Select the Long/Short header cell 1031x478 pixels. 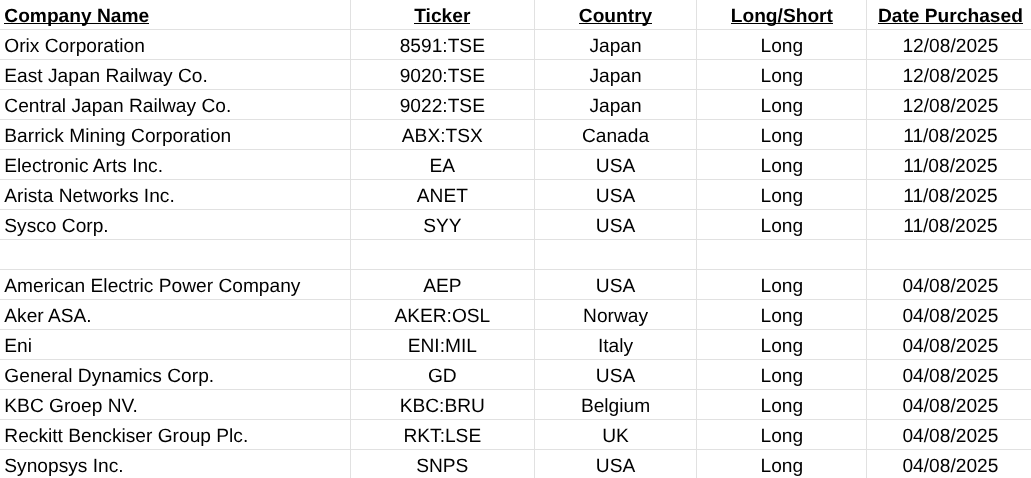tap(781, 16)
